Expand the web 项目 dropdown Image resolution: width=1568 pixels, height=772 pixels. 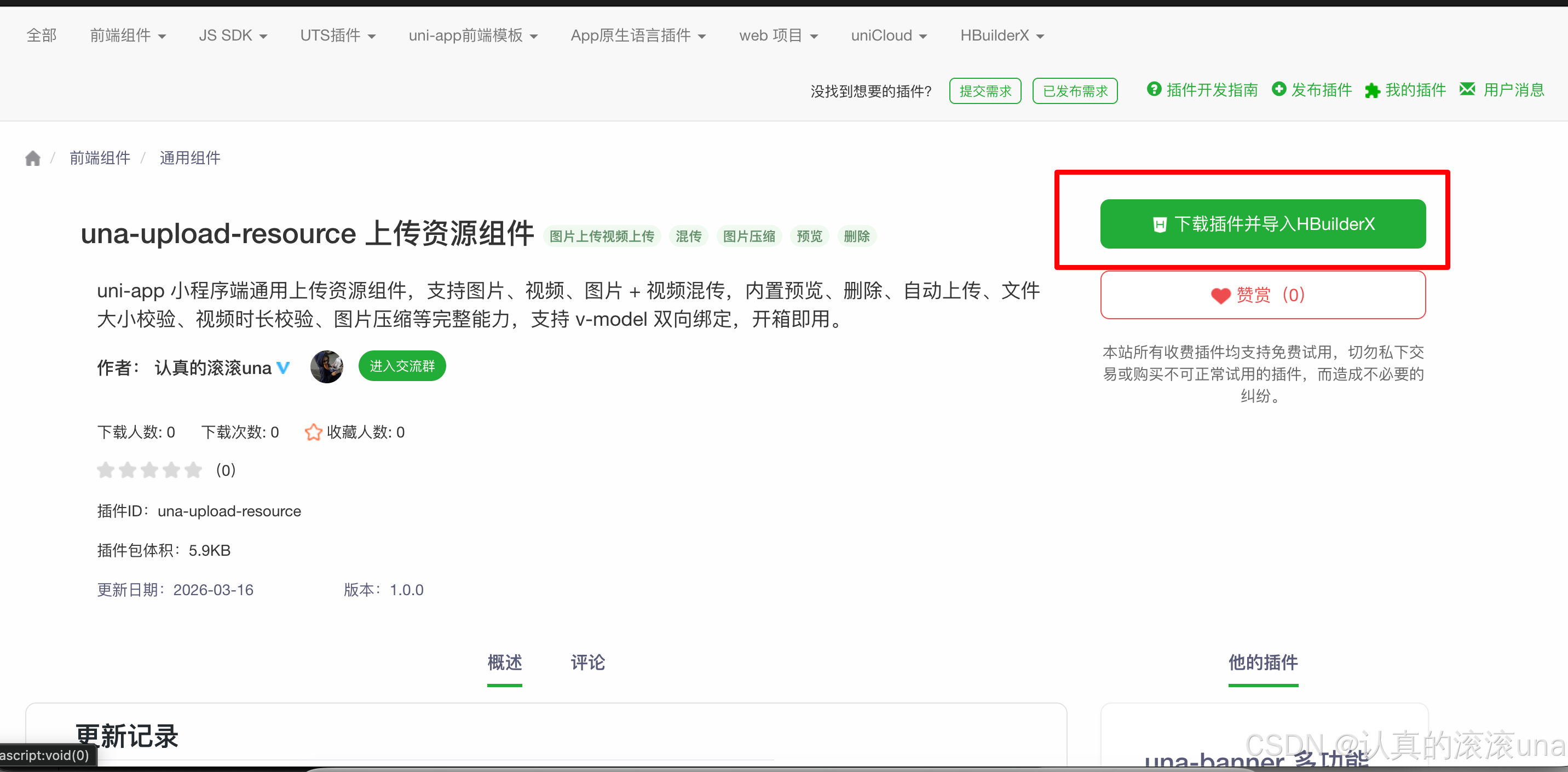click(x=779, y=35)
